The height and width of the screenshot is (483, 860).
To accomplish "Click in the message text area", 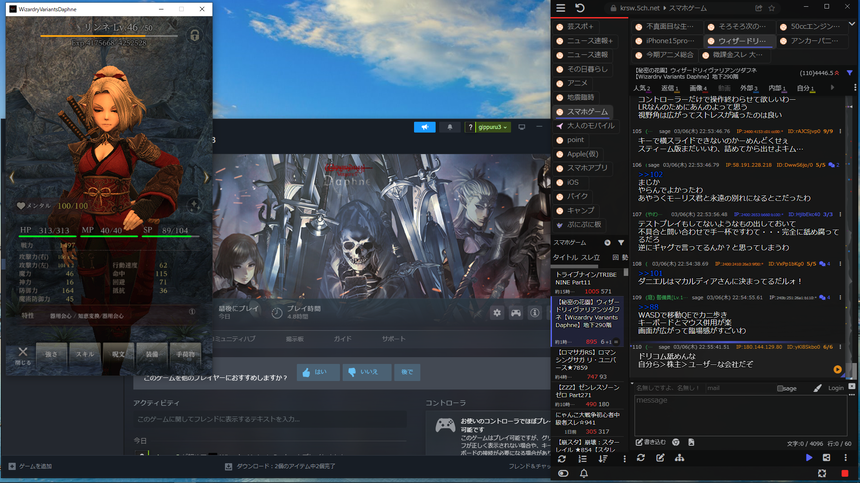I will tap(740, 415).
